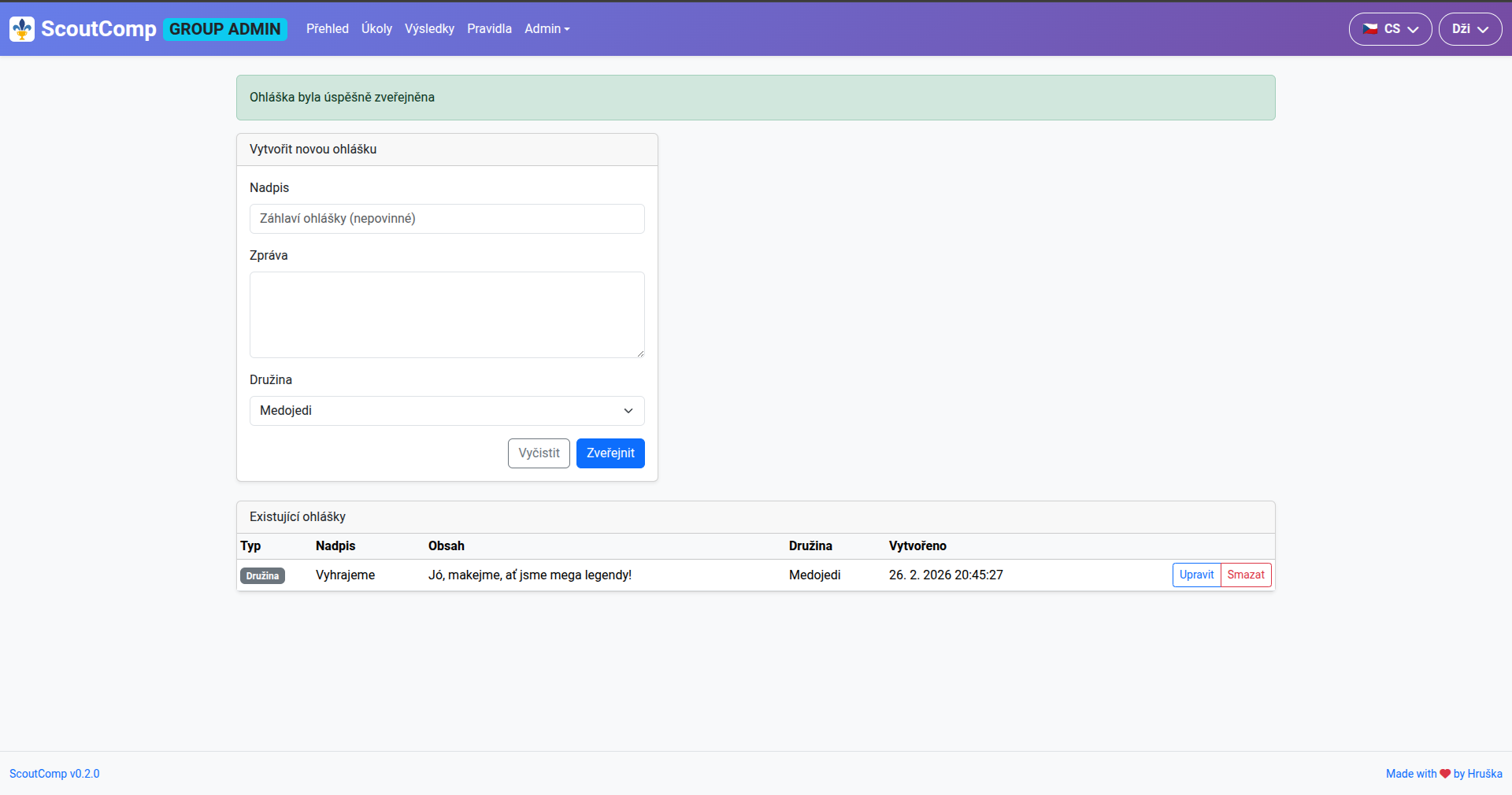Viewport: 1512px width, 795px height.
Task: Open the Pravidla page
Action: [489, 29]
